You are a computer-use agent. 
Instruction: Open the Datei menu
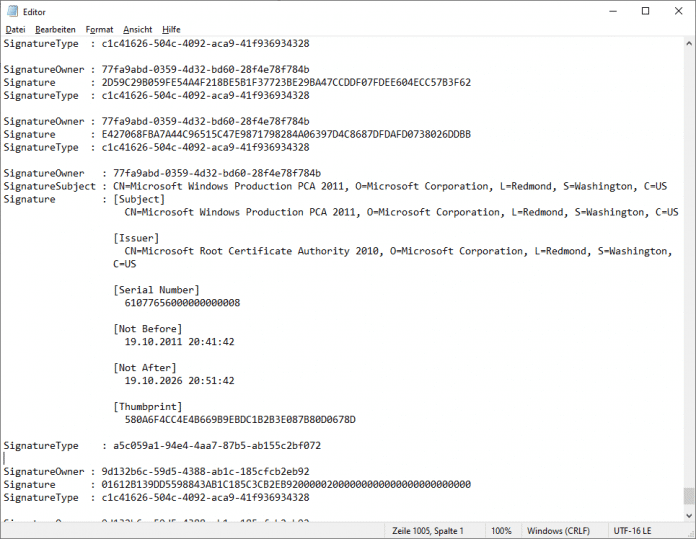(15, 29)
